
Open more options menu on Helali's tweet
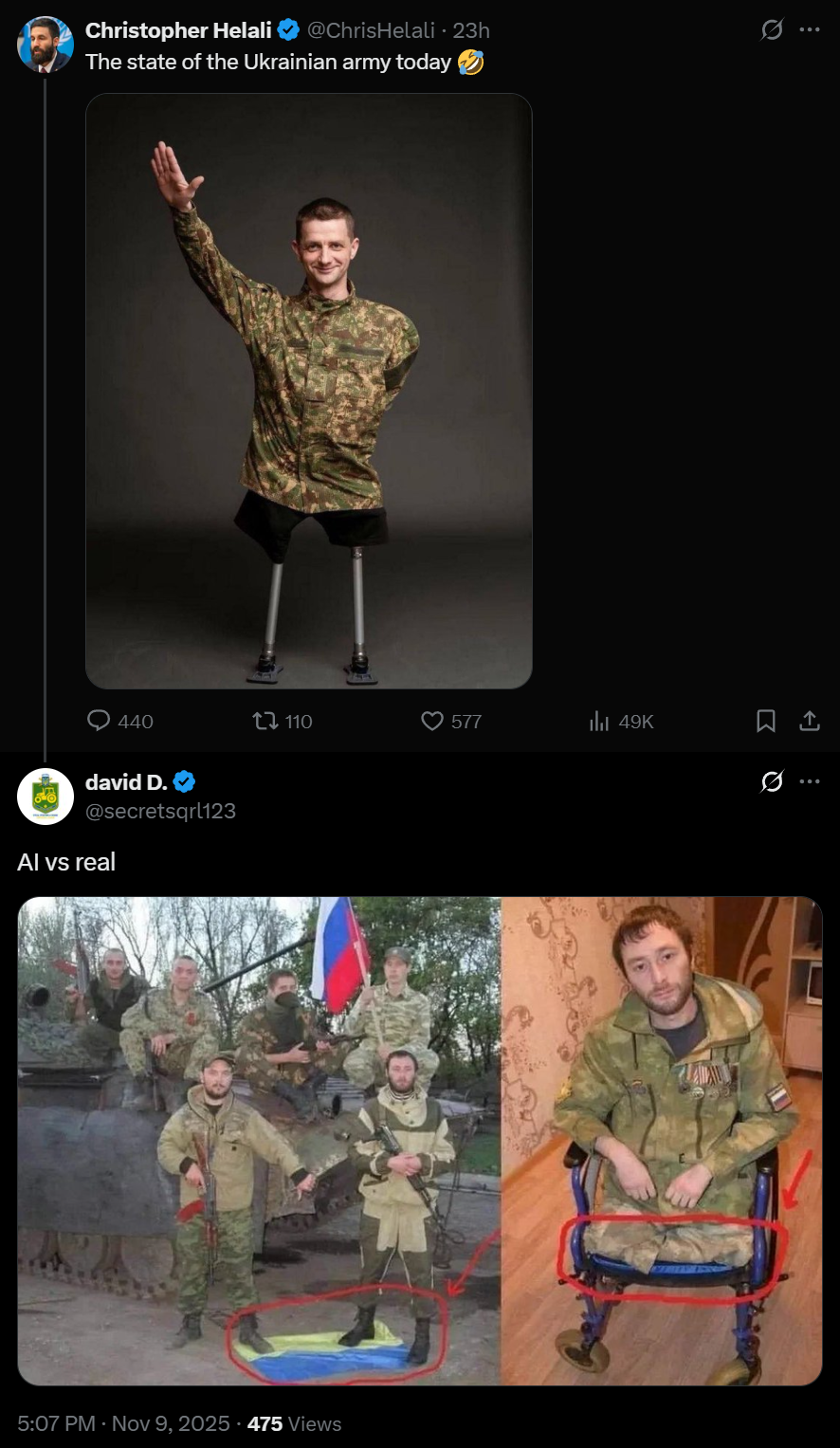click(x=810, y=30)
